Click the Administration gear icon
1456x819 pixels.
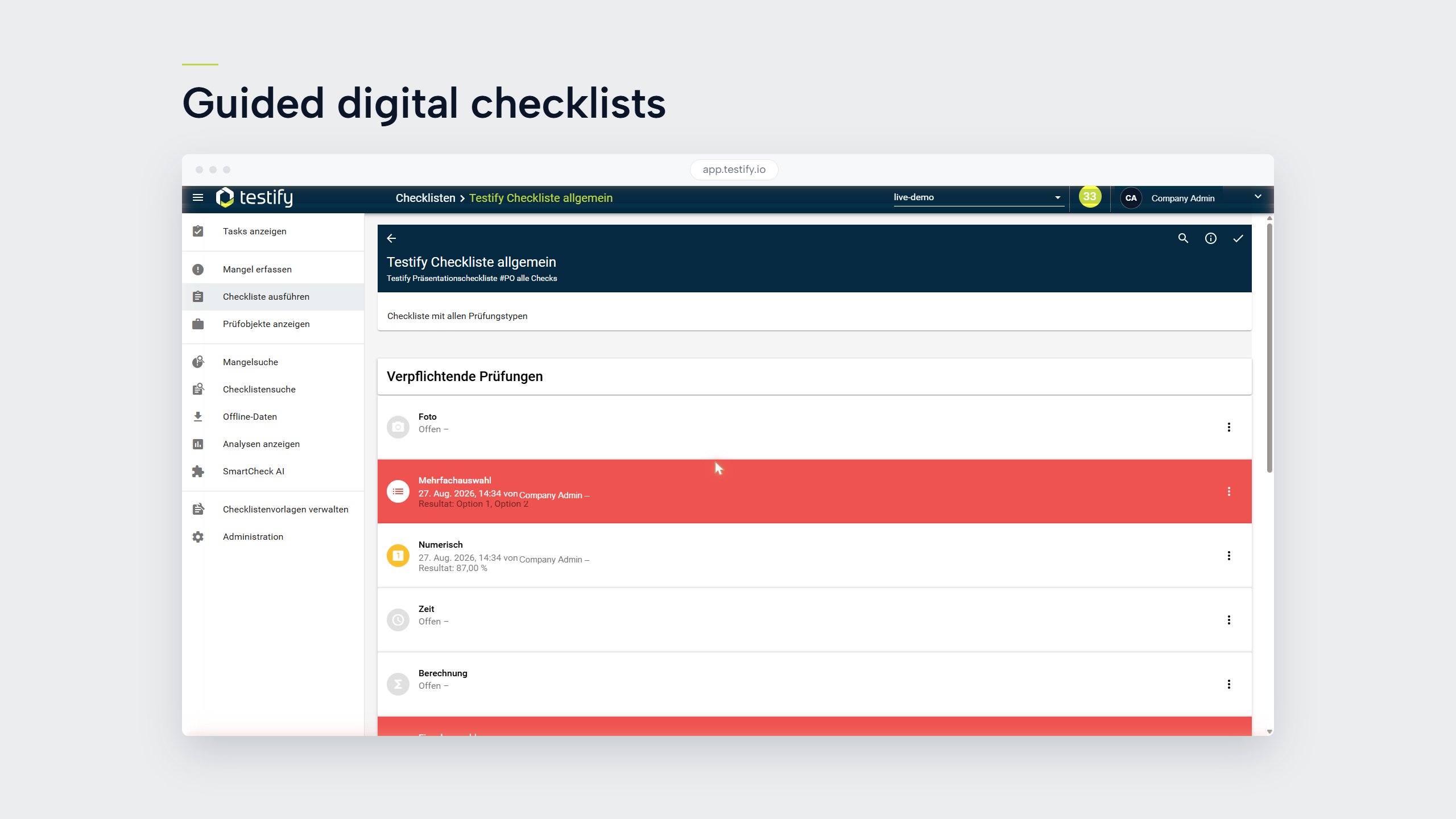[x=198, y=536]
